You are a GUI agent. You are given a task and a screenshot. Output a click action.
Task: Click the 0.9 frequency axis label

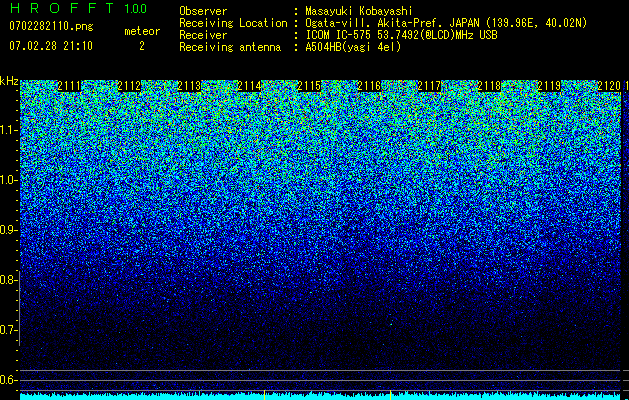click(x=9, y=230)
